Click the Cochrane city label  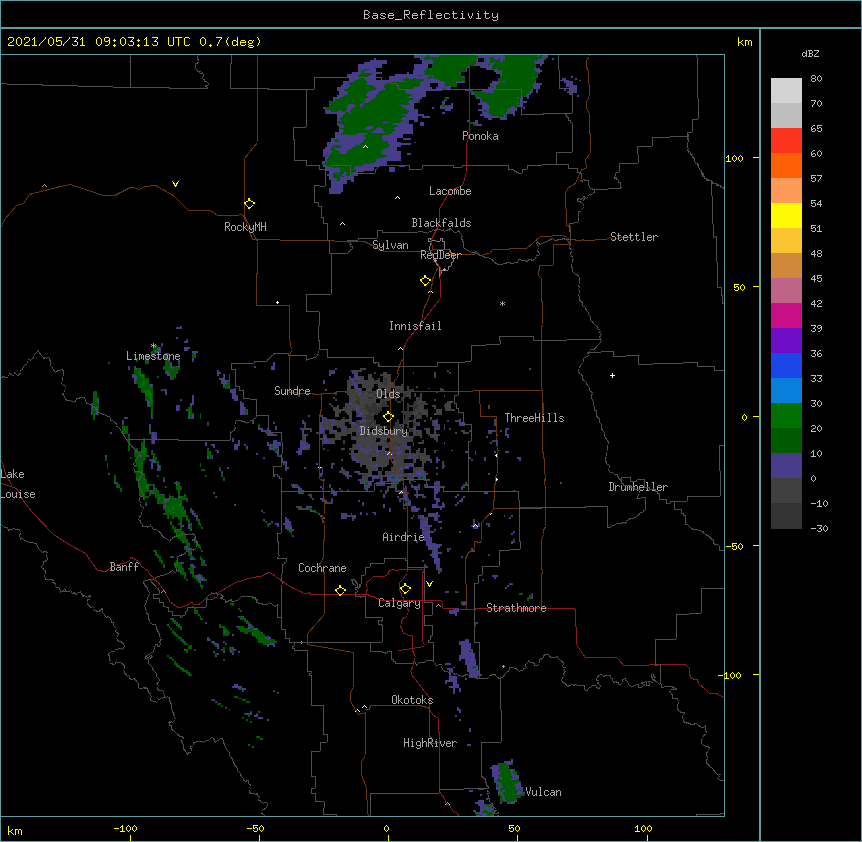(322, 568)
